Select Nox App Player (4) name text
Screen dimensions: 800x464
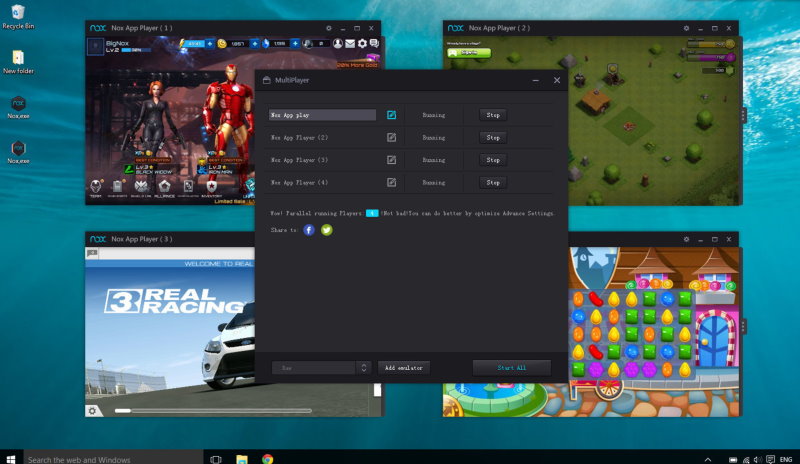click(299, 182)
